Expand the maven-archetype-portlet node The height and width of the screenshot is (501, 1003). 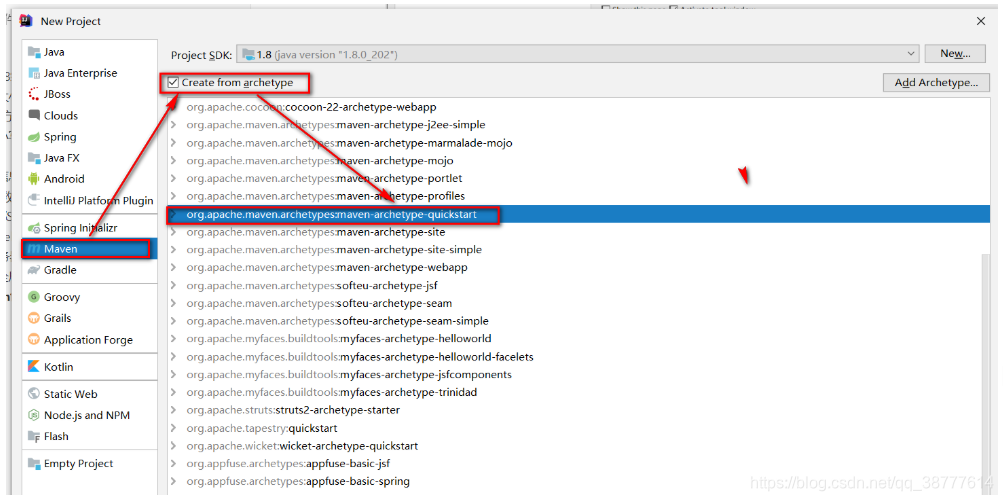coord(173,179)
